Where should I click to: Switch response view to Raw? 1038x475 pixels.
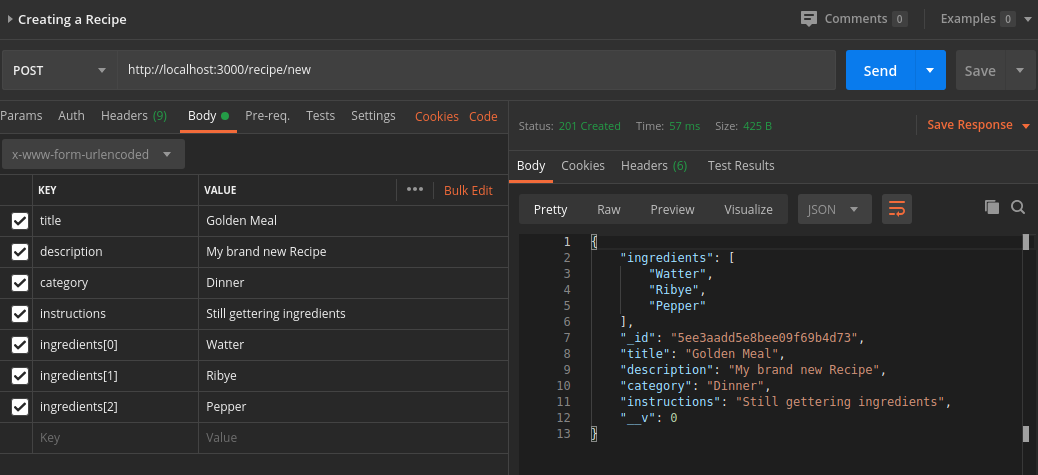609,209
